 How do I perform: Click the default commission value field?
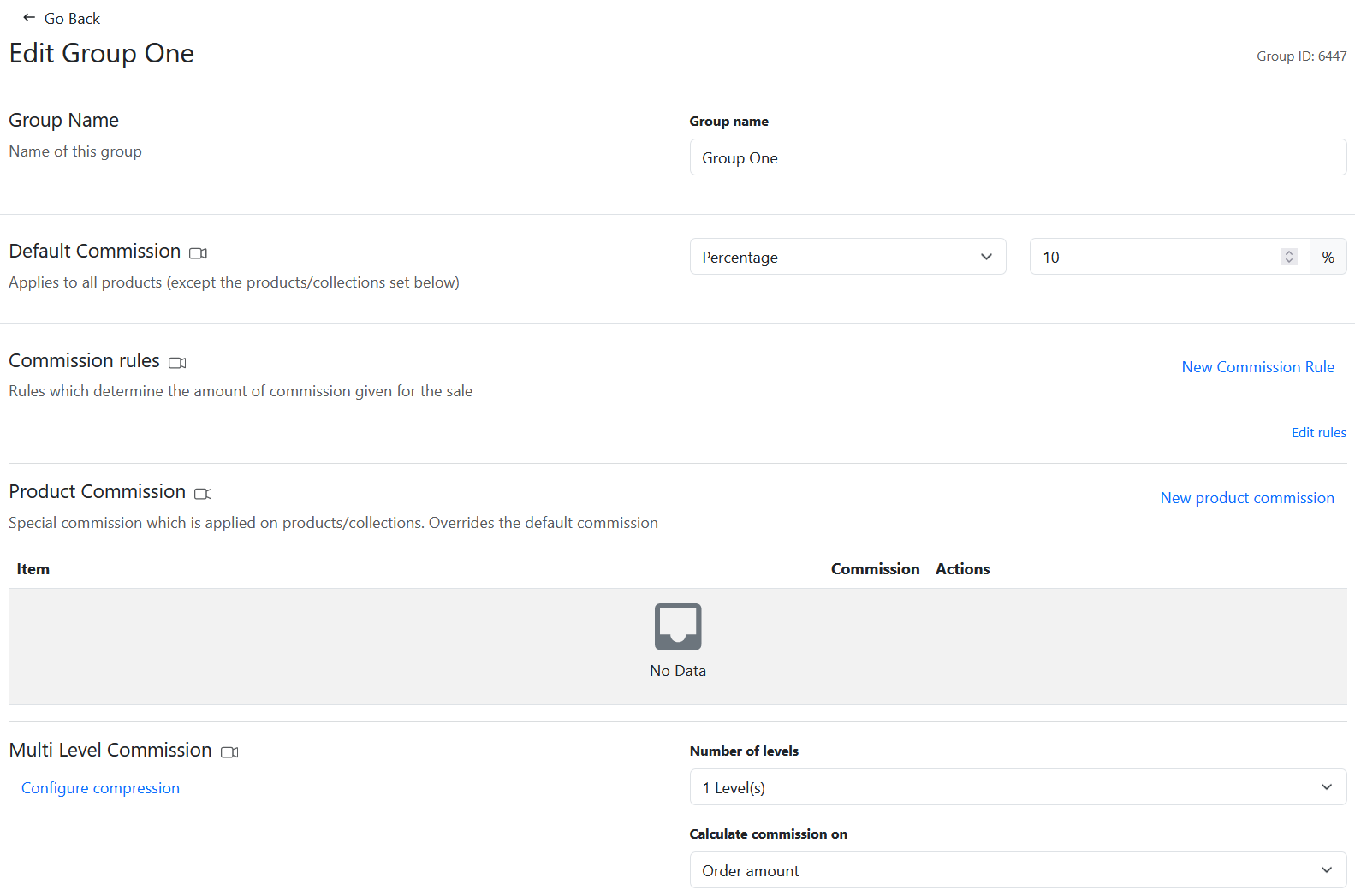(1156, 257)
